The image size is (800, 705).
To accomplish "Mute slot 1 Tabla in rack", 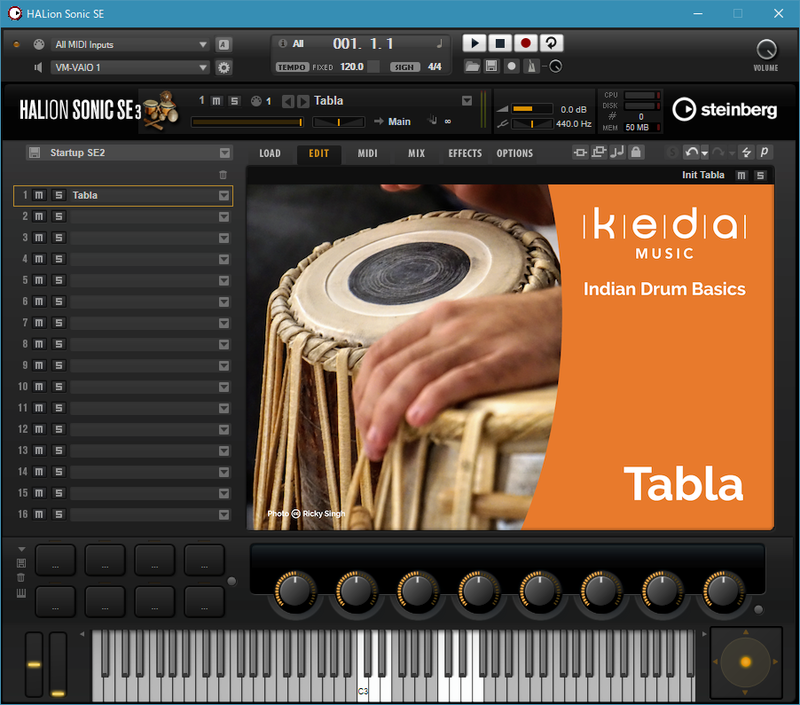I will [x=39, y=195].
